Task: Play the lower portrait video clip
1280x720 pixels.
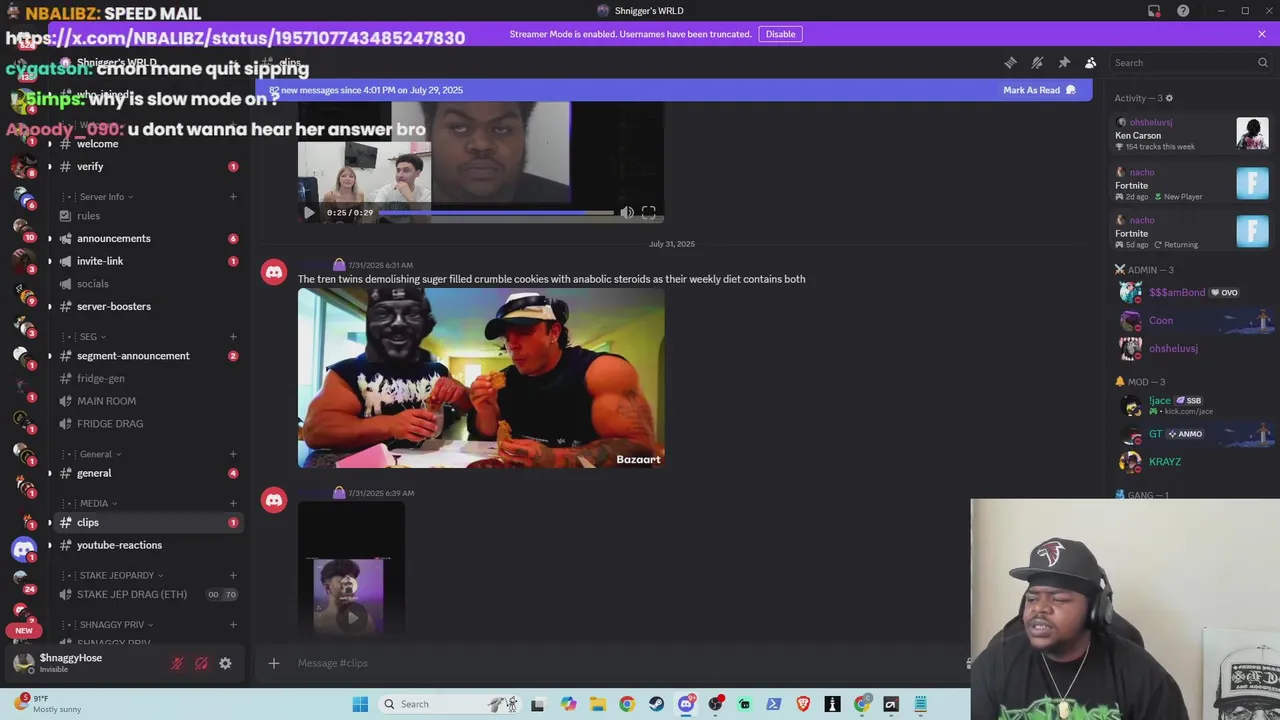Action: click(351, 617)
